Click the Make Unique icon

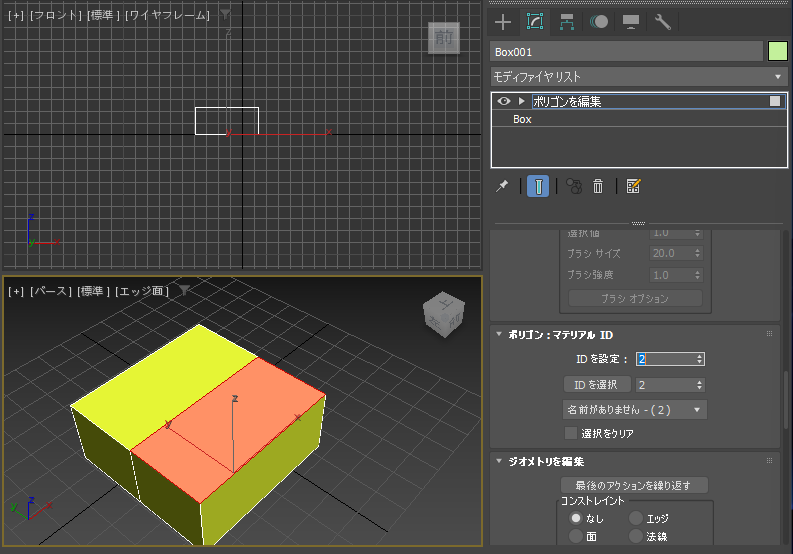[574, 187]
